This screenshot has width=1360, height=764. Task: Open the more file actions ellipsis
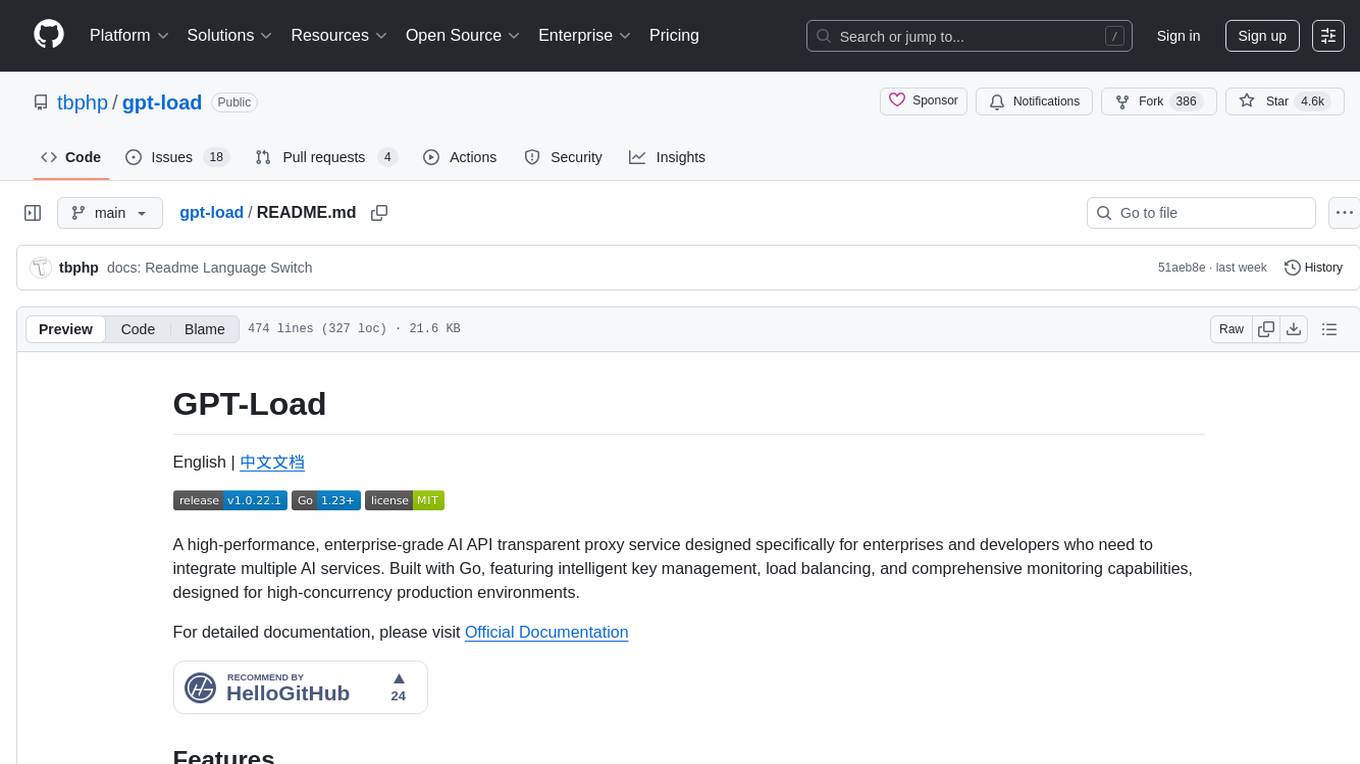click(x=1344, y=213)
